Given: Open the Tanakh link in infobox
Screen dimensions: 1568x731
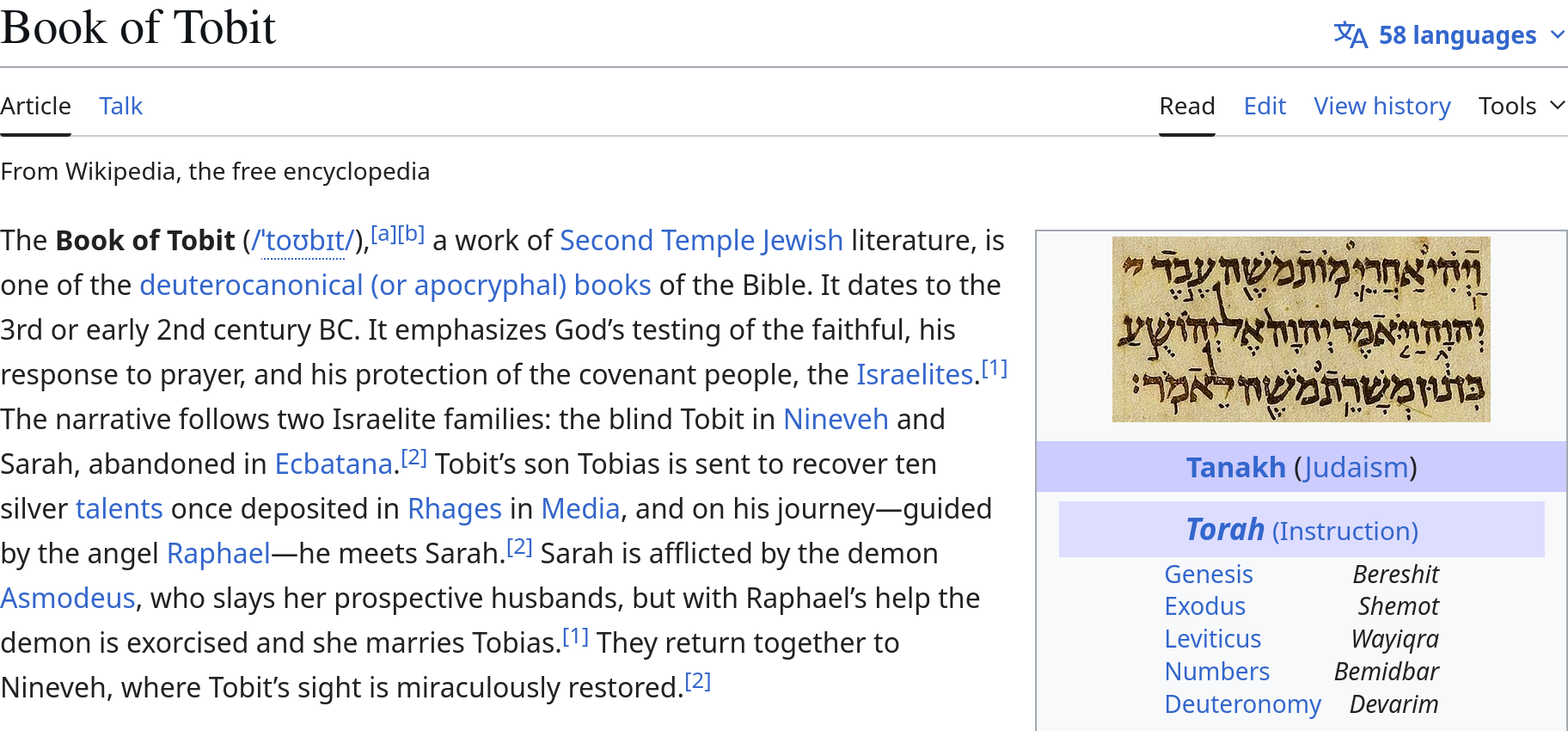Looking at the screenshot, I should tap(1235, 467).
